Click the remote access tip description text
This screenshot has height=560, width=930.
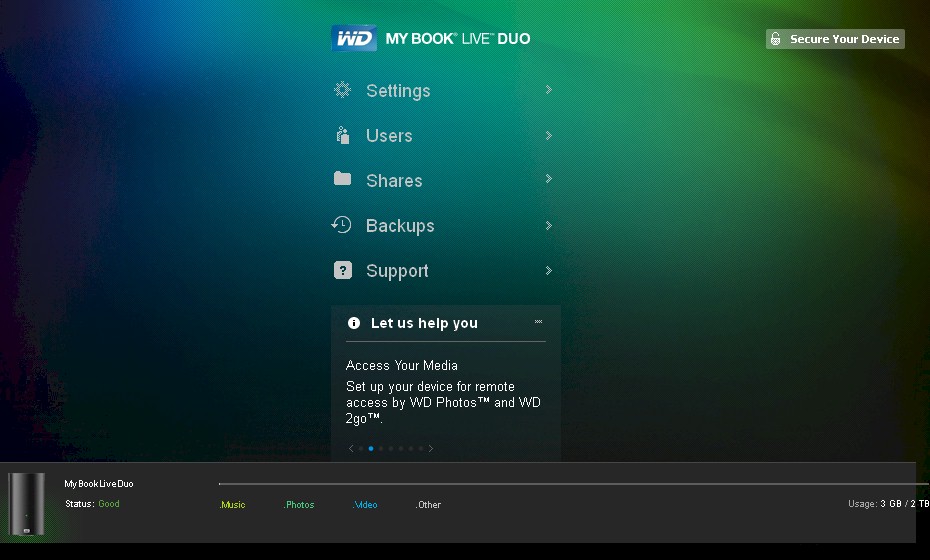pyautogui.click(x=443, y=403)
